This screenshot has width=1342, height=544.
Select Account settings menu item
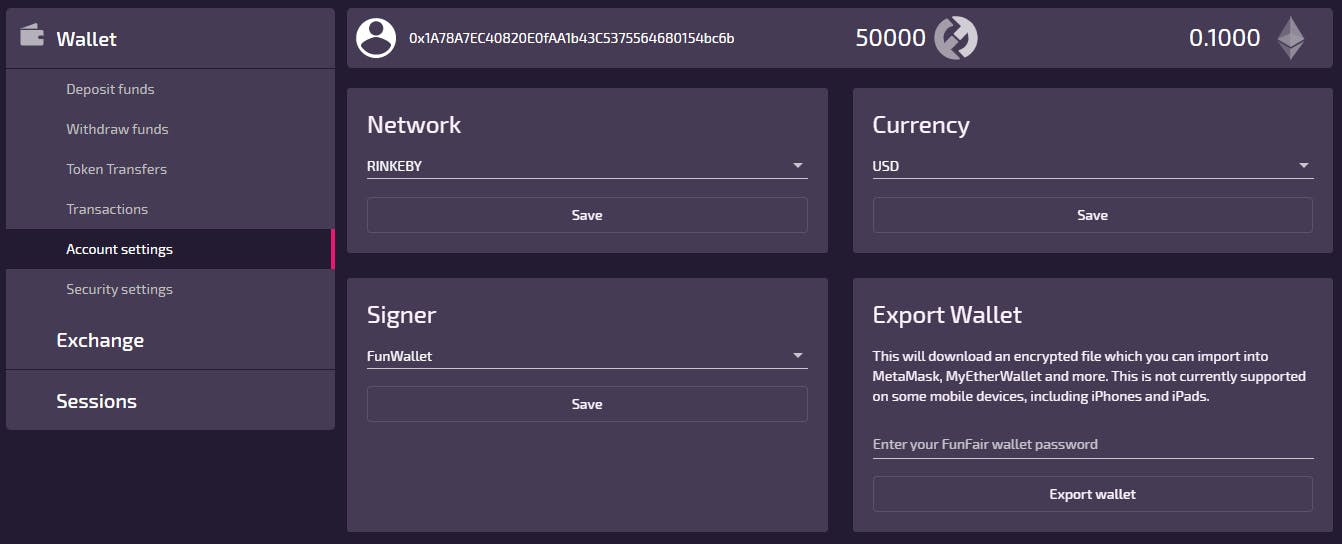pos(119,249)
